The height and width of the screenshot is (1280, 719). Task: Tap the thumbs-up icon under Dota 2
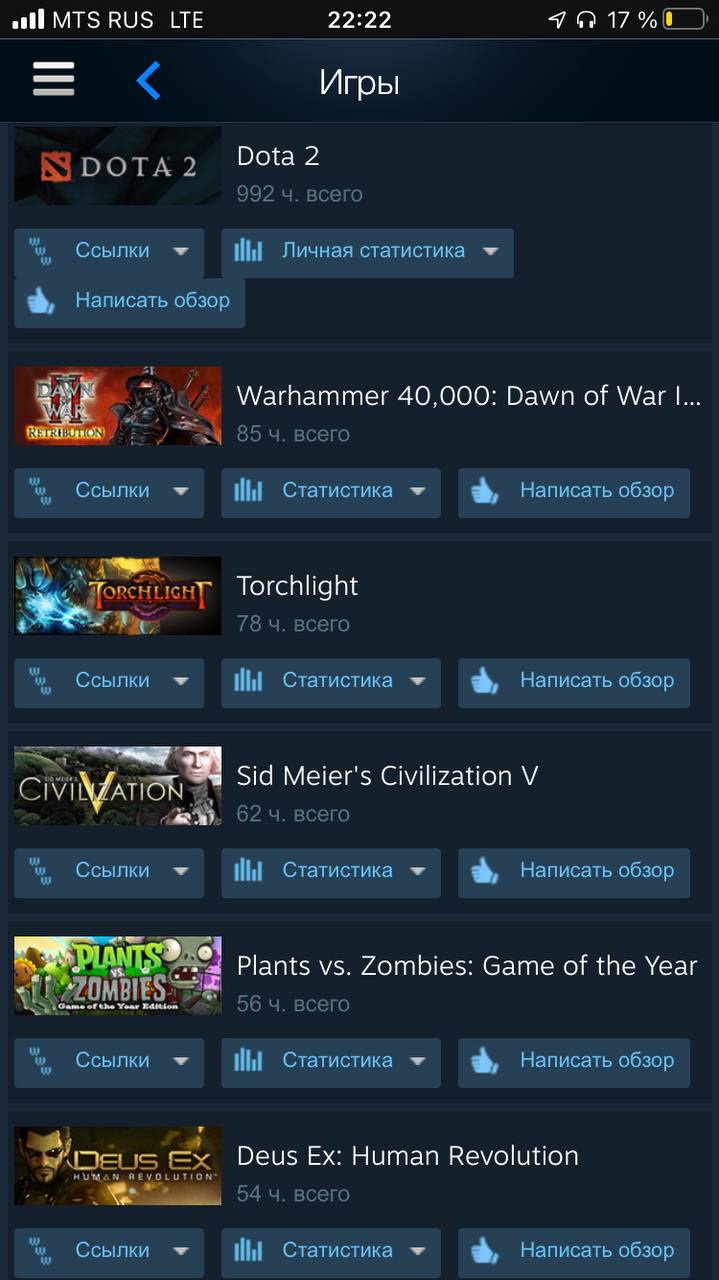point(41,300)
